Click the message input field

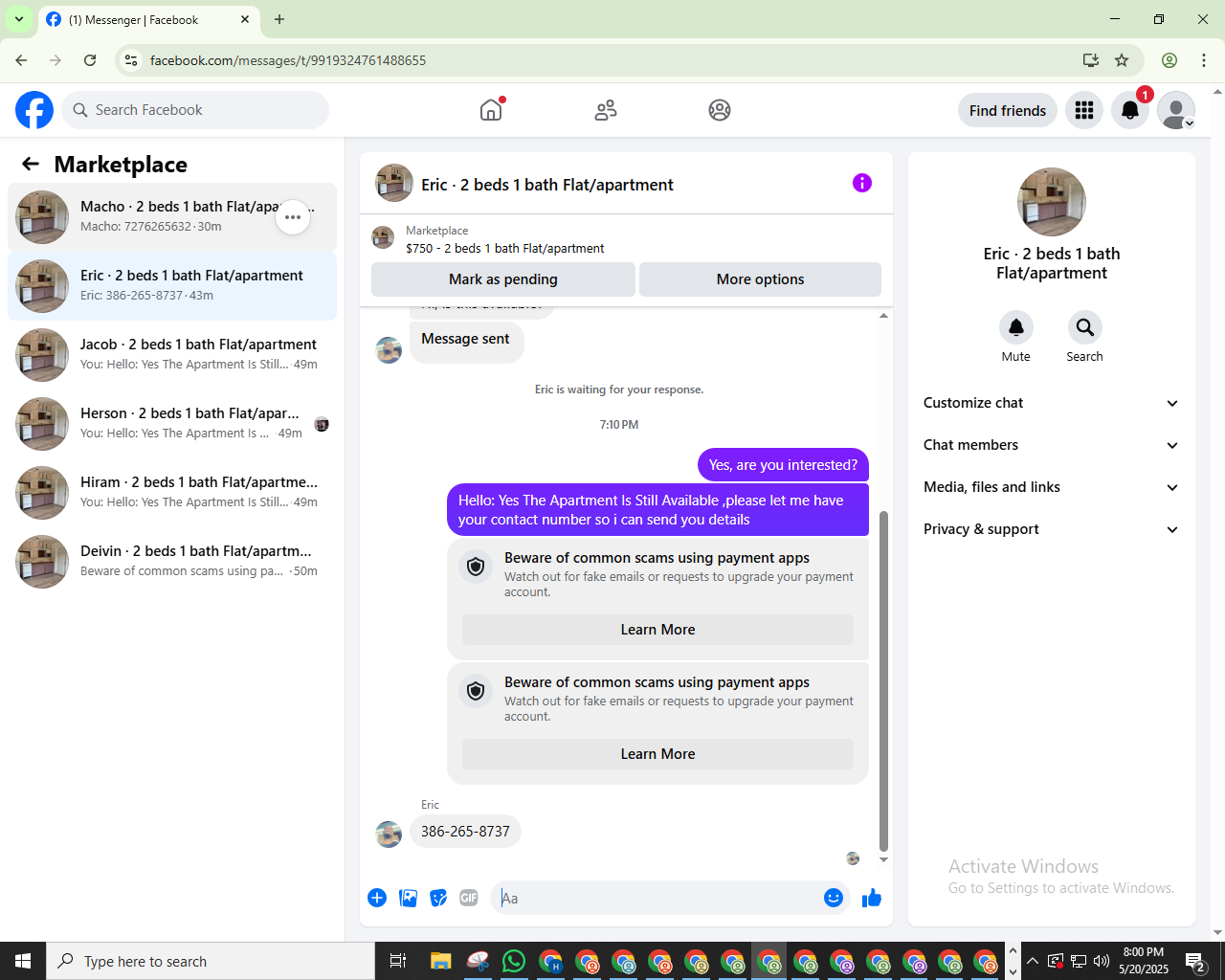(x=656, y=898)
